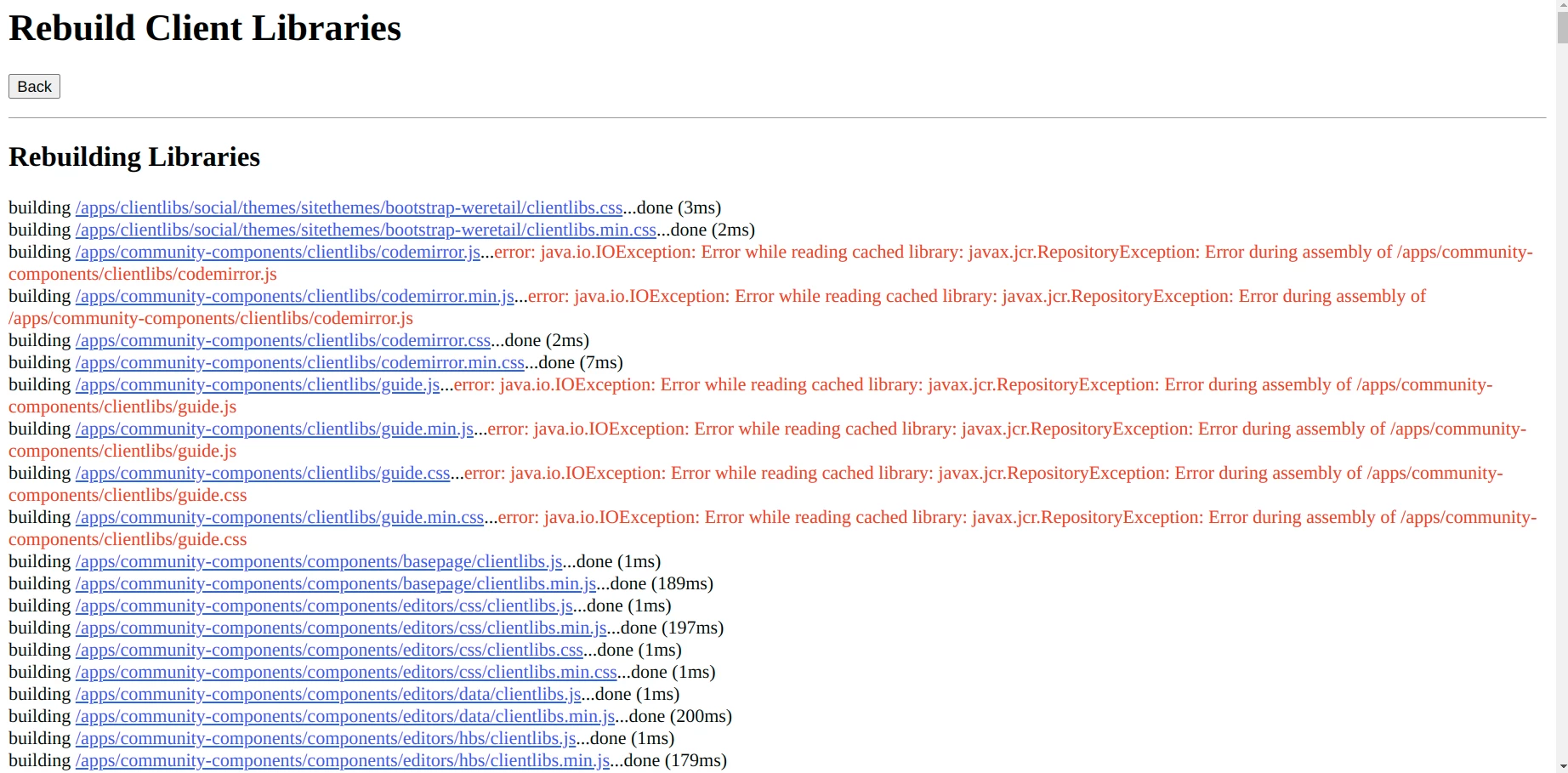Open the bootstrap-weretail clientlibs.css link
The width and height of the screenshot is (1568, 773).
pyautogui.click(x=349, y=207)
